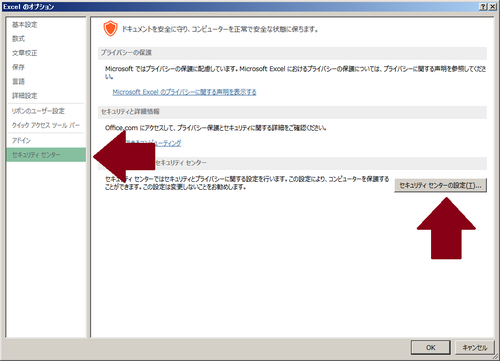The image size is (500, 361).
Task: Click the Office.com description text
Action: tap(216, 128)
